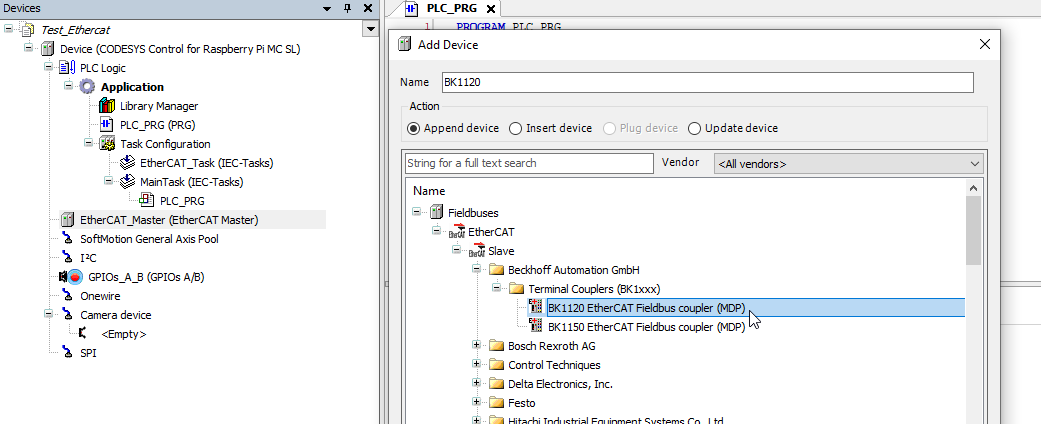The height and width of the screenshot is (424, 1041).
Task: Select MainTask (IEC-Tasks) in device tree
Action: 191,182
